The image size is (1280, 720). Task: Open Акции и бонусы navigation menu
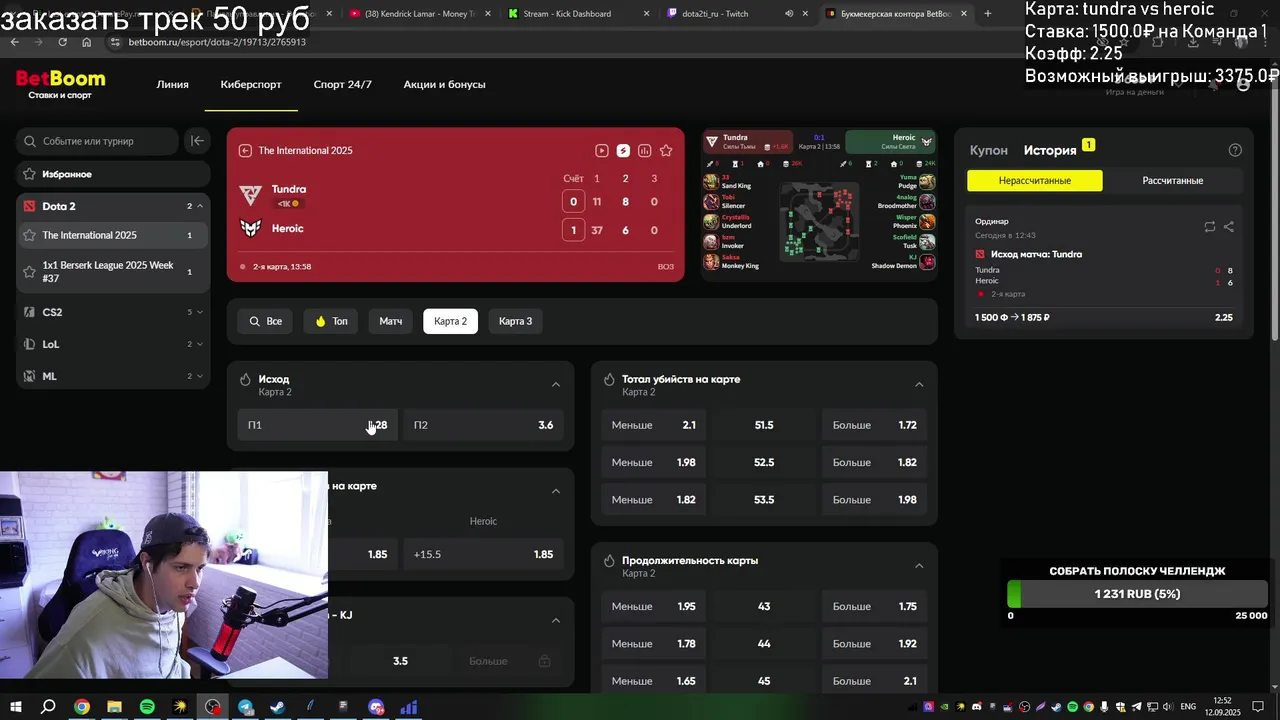point(444,85)
